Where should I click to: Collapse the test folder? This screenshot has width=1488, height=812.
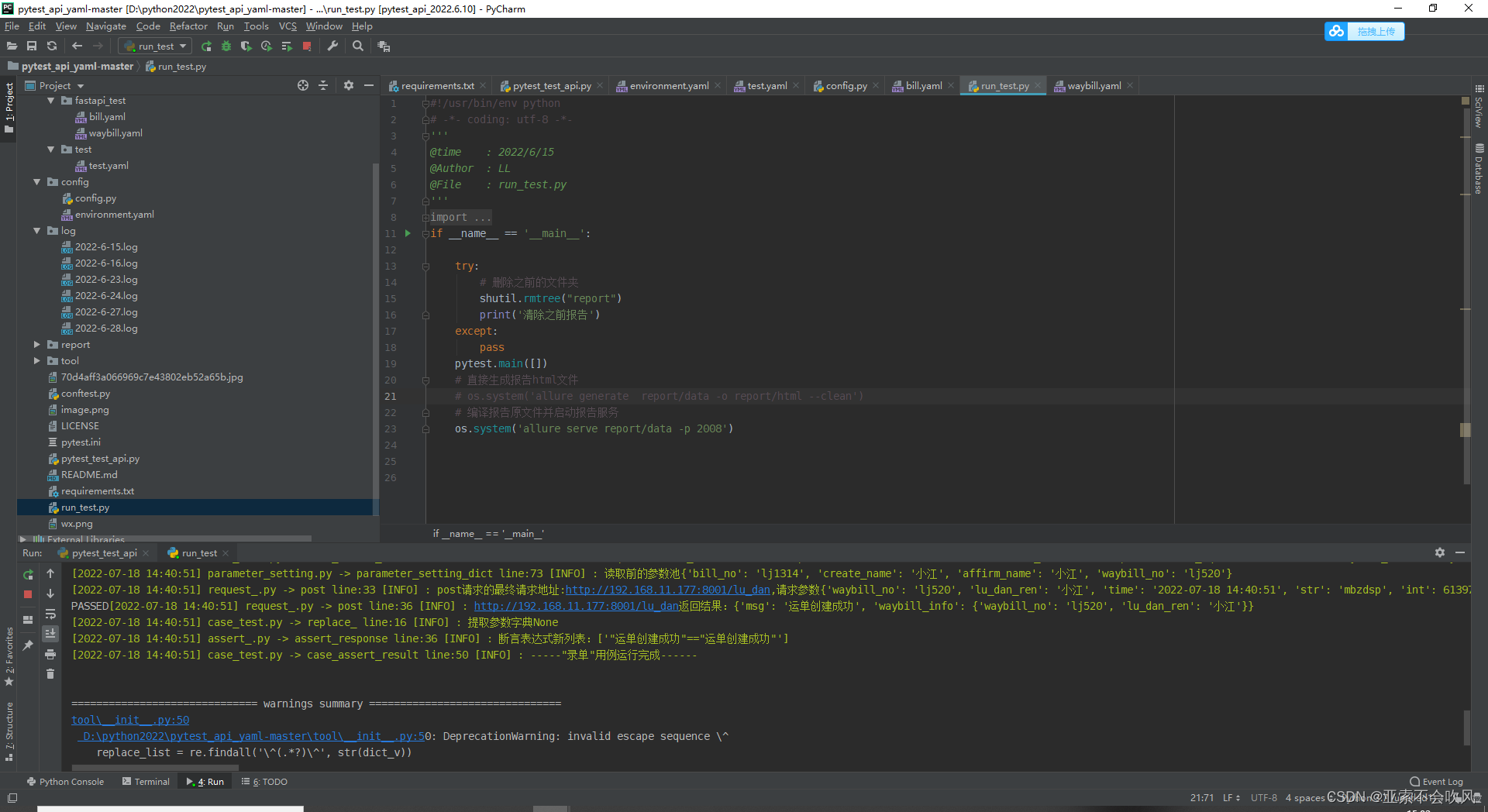(51, 150)
